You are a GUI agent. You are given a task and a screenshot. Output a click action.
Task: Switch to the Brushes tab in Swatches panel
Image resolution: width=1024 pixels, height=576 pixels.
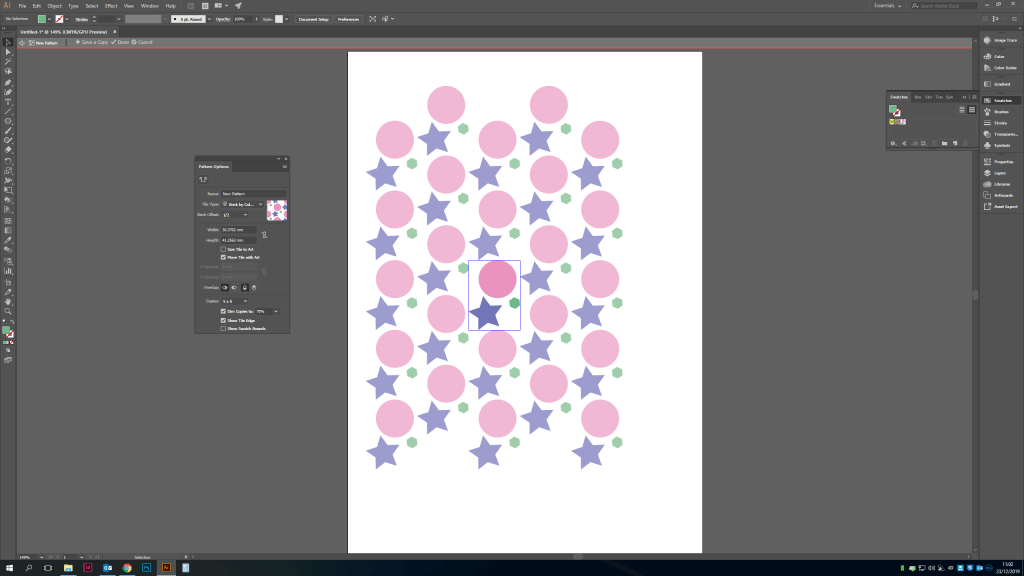pyautogui.click(x=917, y=97)
